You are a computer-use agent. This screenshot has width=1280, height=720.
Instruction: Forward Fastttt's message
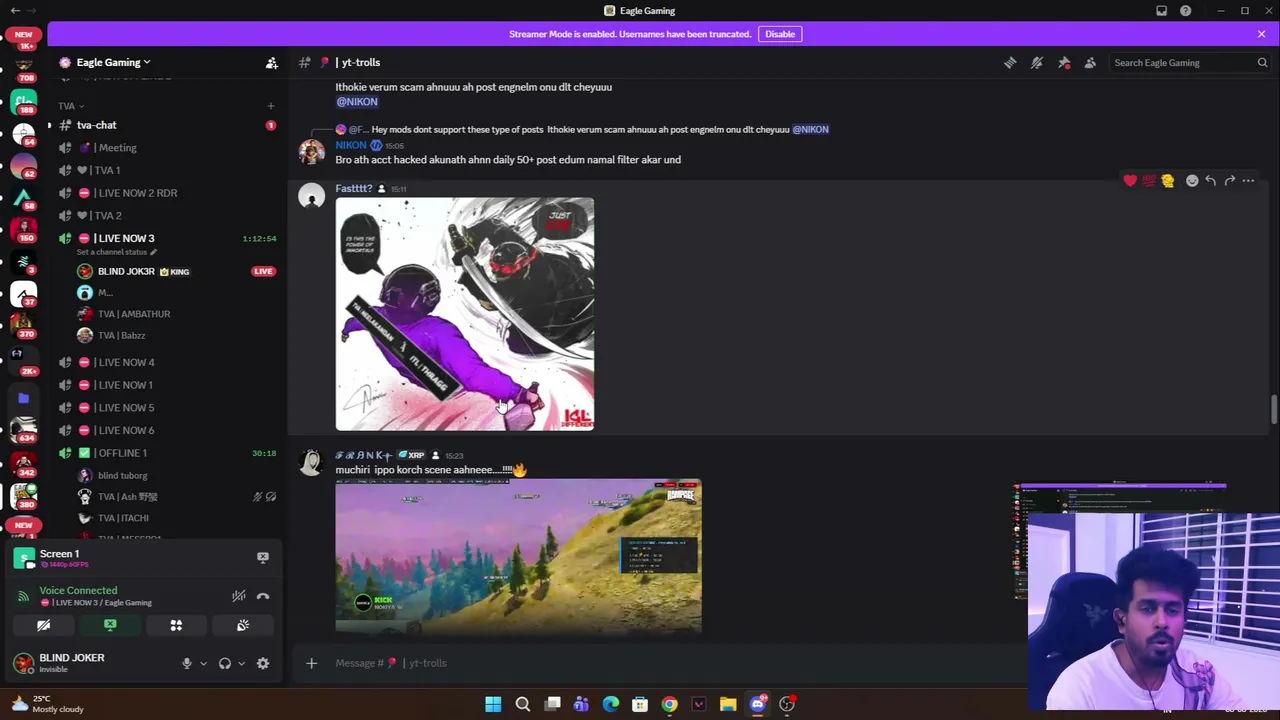[x=1229, y=181]
